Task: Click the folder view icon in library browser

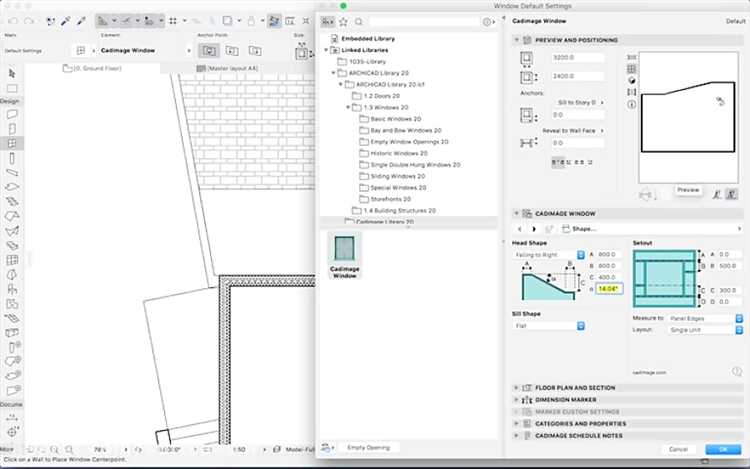Action: 328,22
